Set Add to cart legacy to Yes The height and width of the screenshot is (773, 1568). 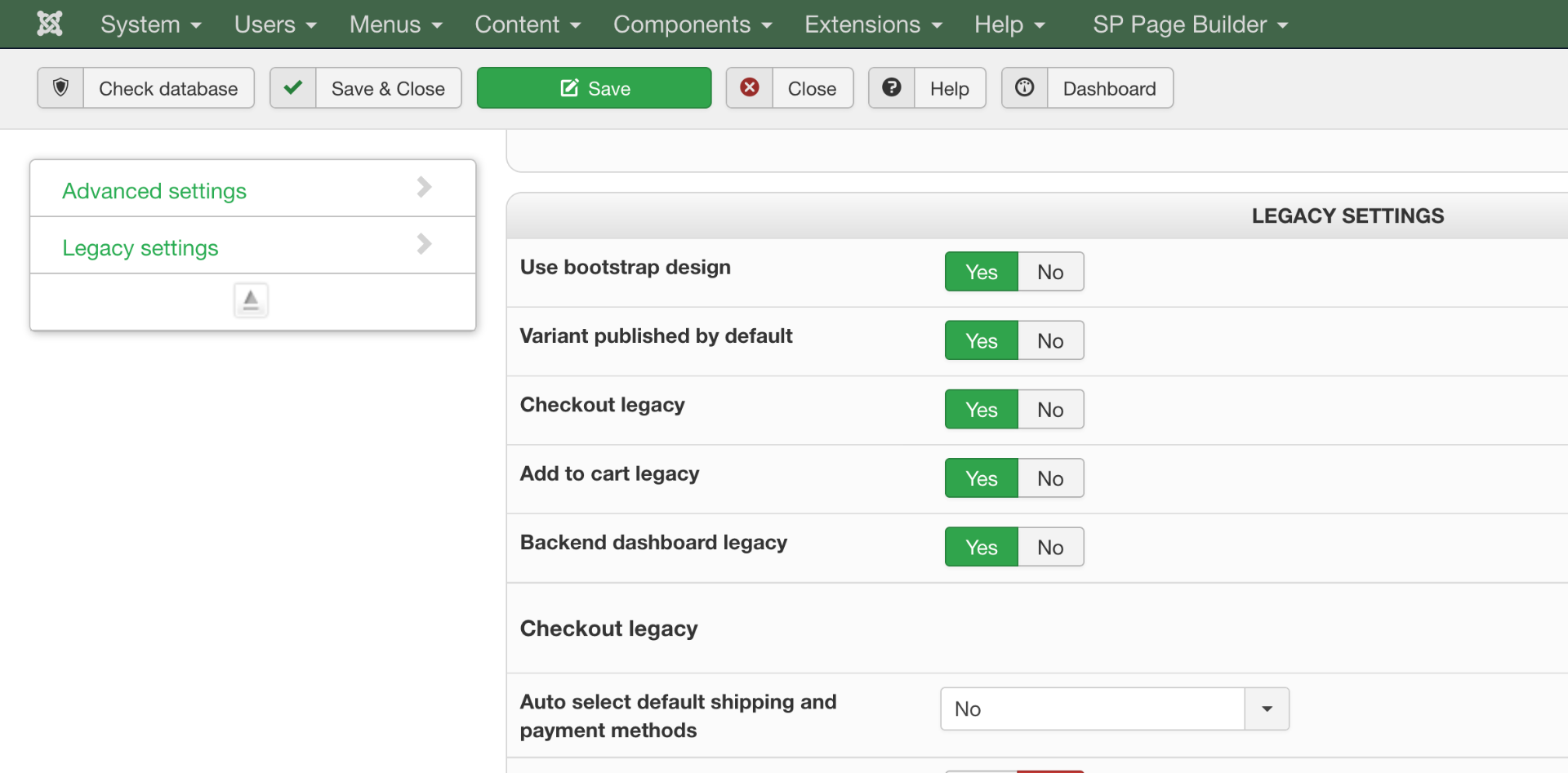click(x=982, y=478)
